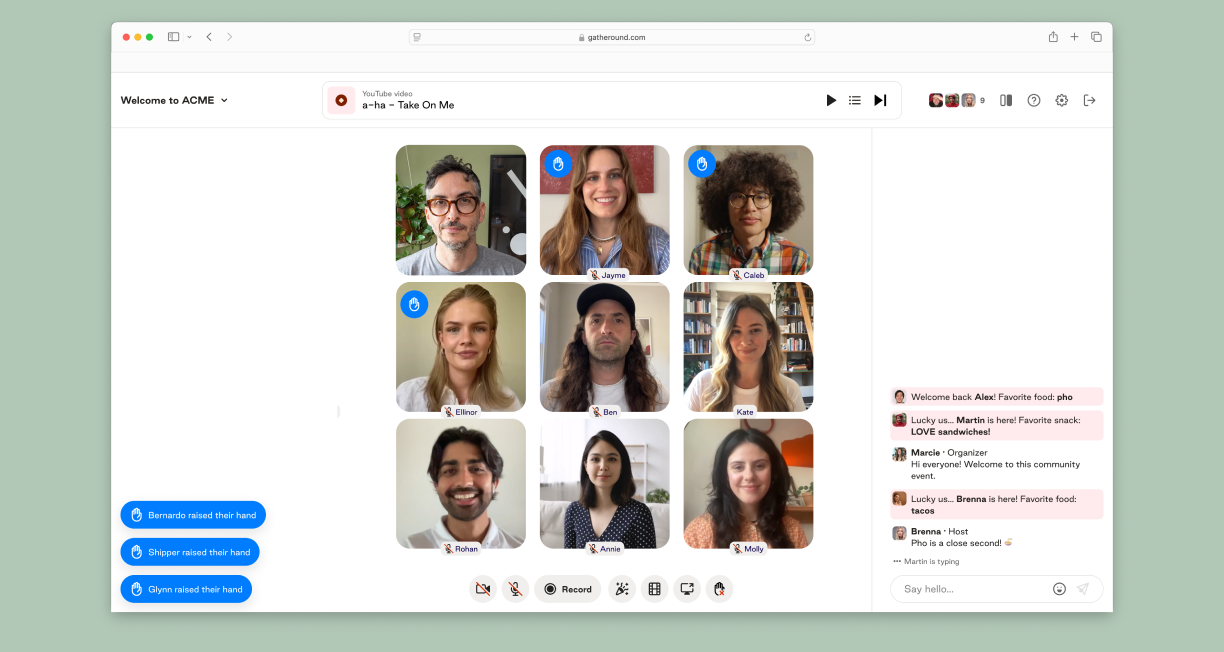
Task: Start recording with the Record button
Action: [568, 589]
